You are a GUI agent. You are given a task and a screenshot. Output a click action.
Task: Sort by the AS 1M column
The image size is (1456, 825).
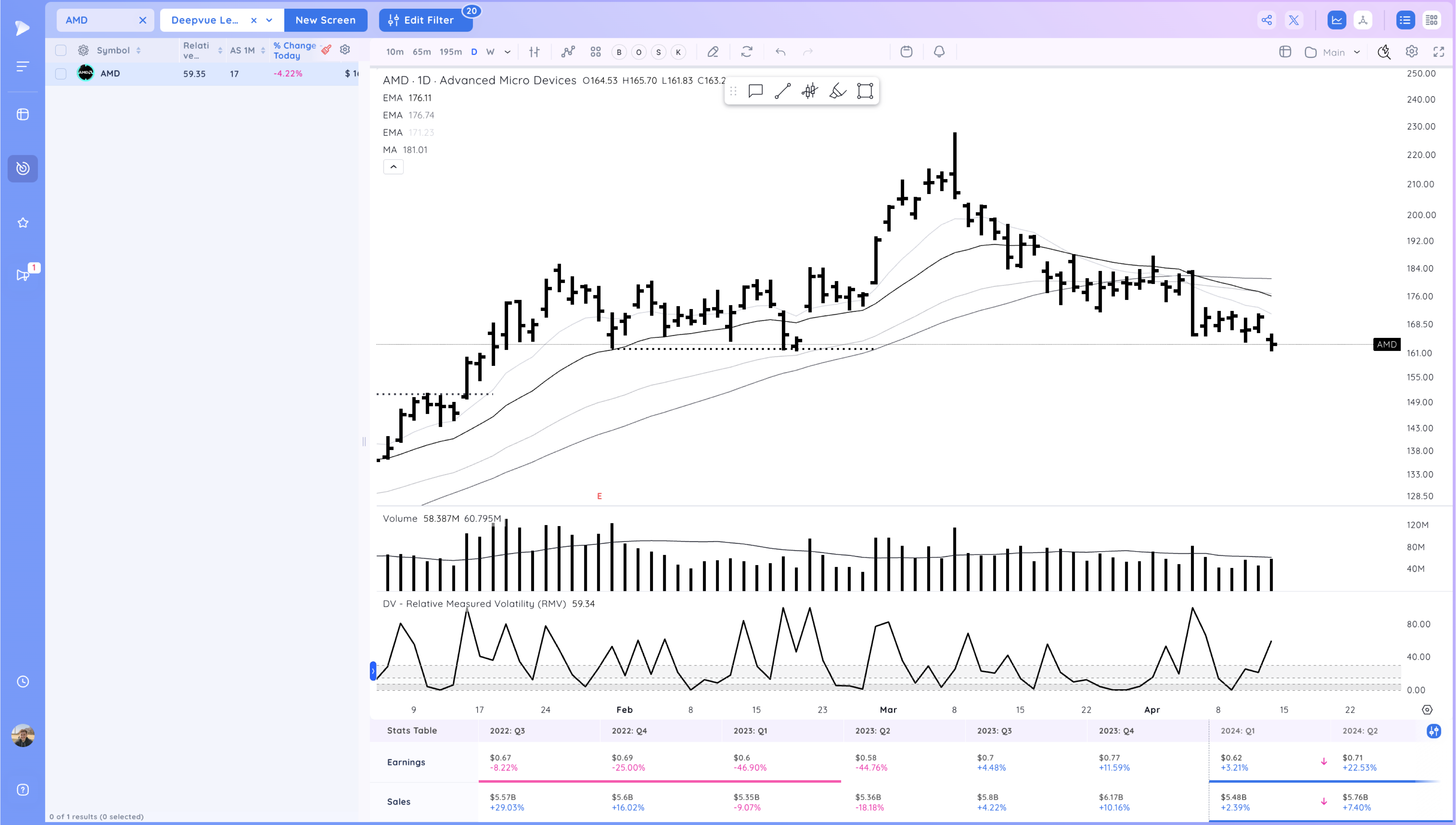coord(248,51)
